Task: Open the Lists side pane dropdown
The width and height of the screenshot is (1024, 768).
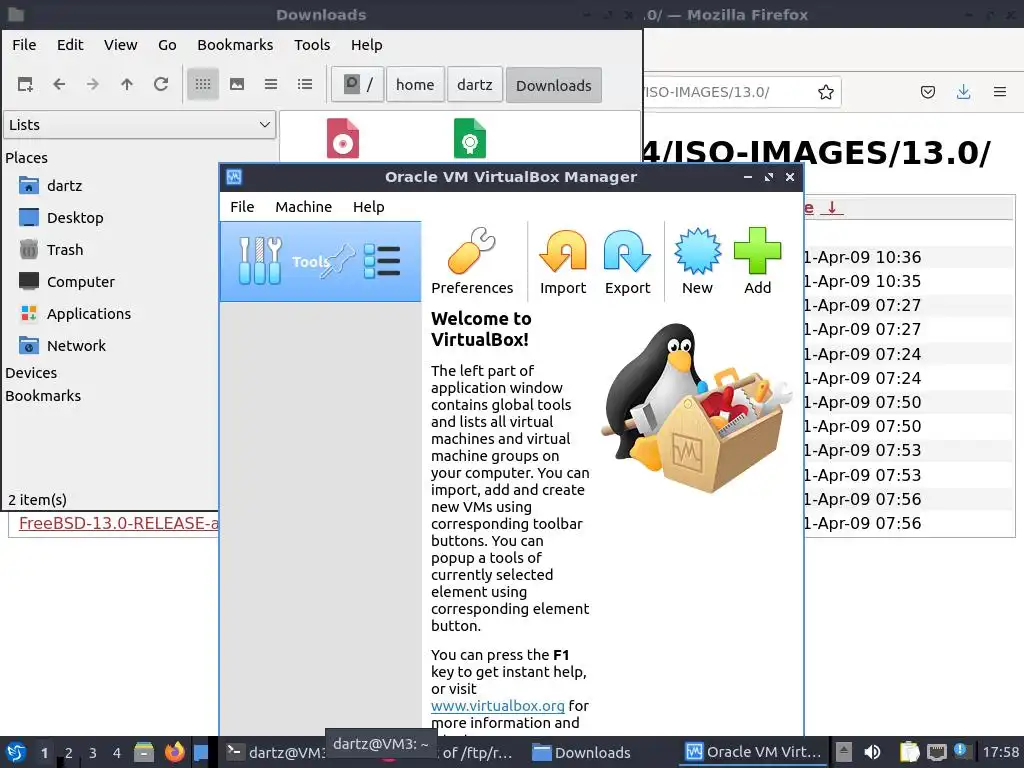Action: pyautogui.click(x=140, y=125)
